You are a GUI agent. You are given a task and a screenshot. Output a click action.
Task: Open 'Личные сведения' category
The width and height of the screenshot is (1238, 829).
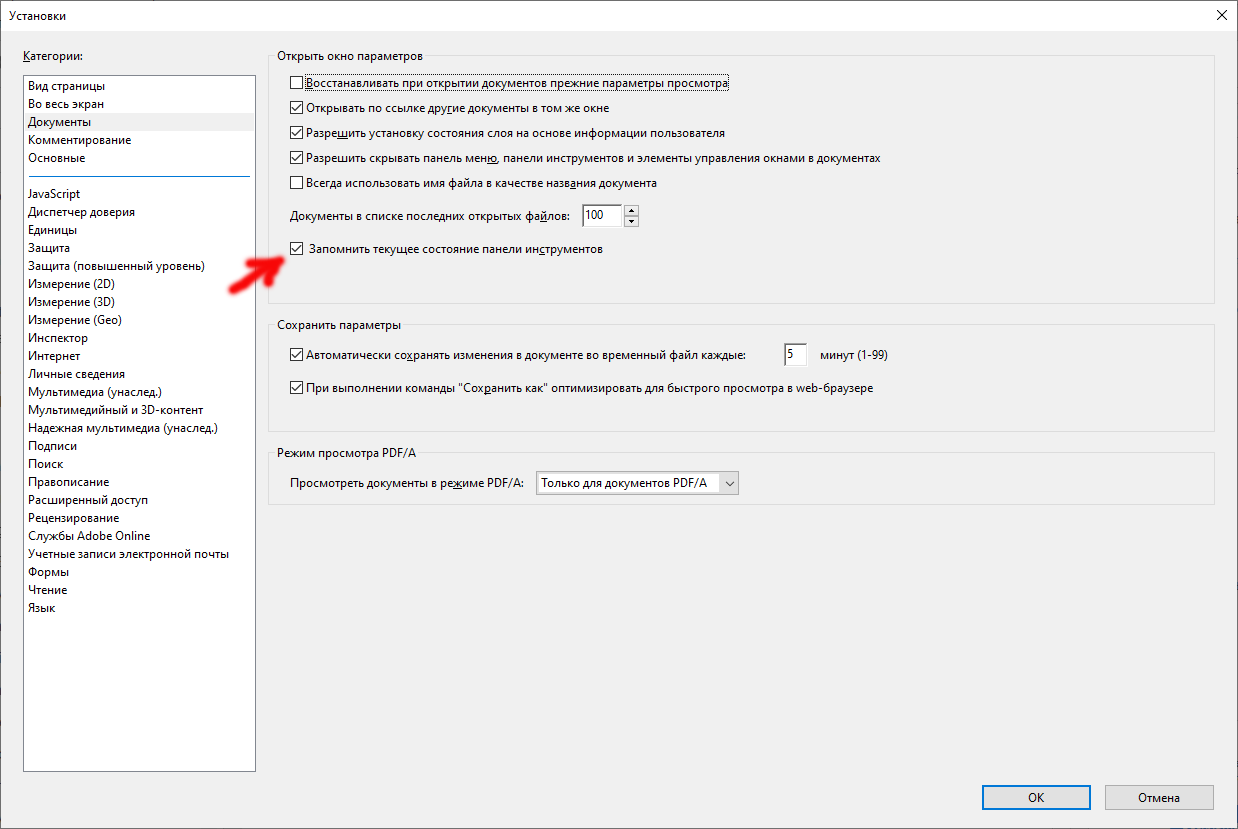tap(139, 374)
